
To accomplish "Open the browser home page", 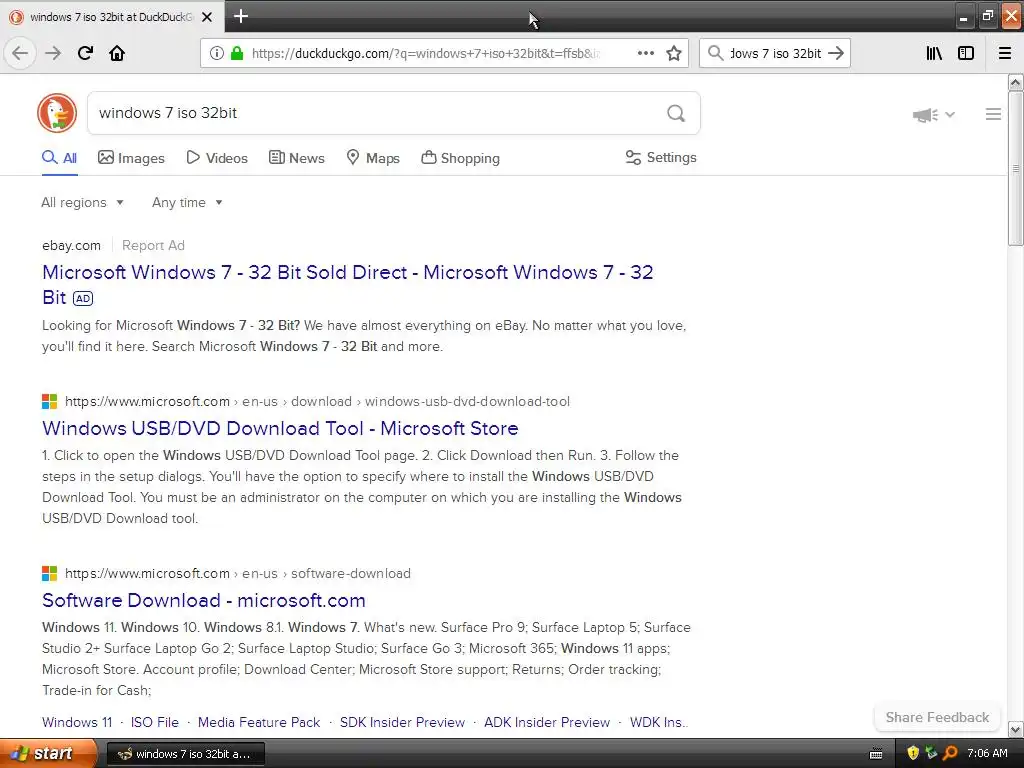I will (x=117, y=53).
